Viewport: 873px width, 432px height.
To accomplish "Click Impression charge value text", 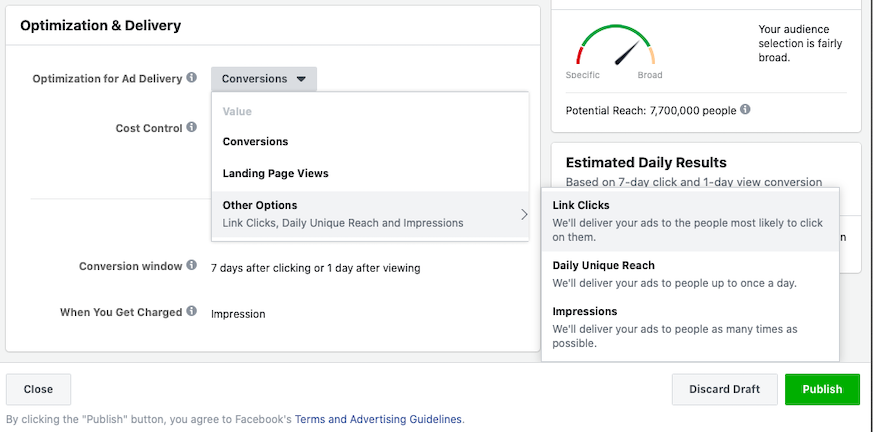I will pos(238,314).
